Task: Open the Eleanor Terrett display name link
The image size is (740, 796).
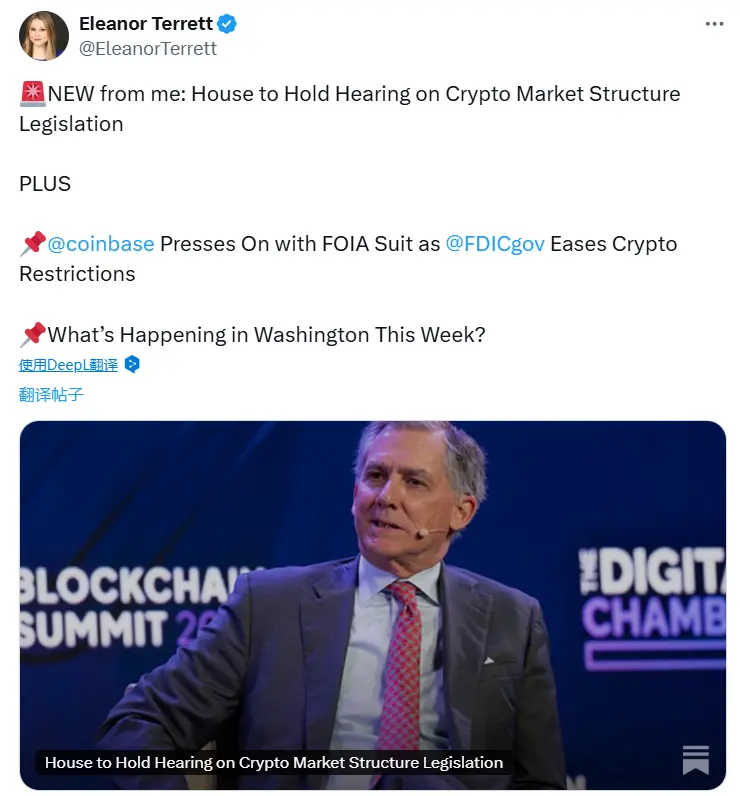Action: click(145, 25)
